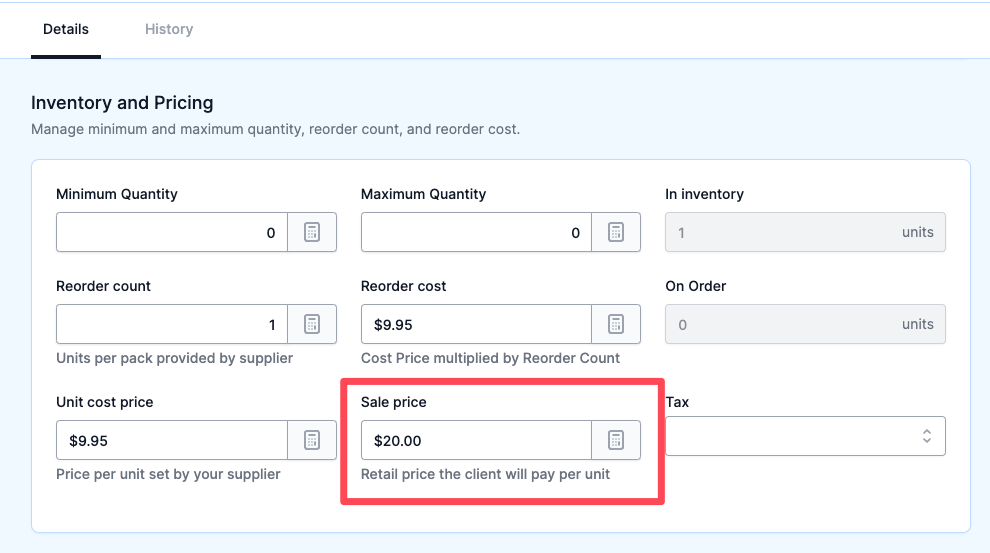This screenshot has width=990, height=553.
Task: Focus the Maximum Quantity input field
Action: (x=477, y=232)
